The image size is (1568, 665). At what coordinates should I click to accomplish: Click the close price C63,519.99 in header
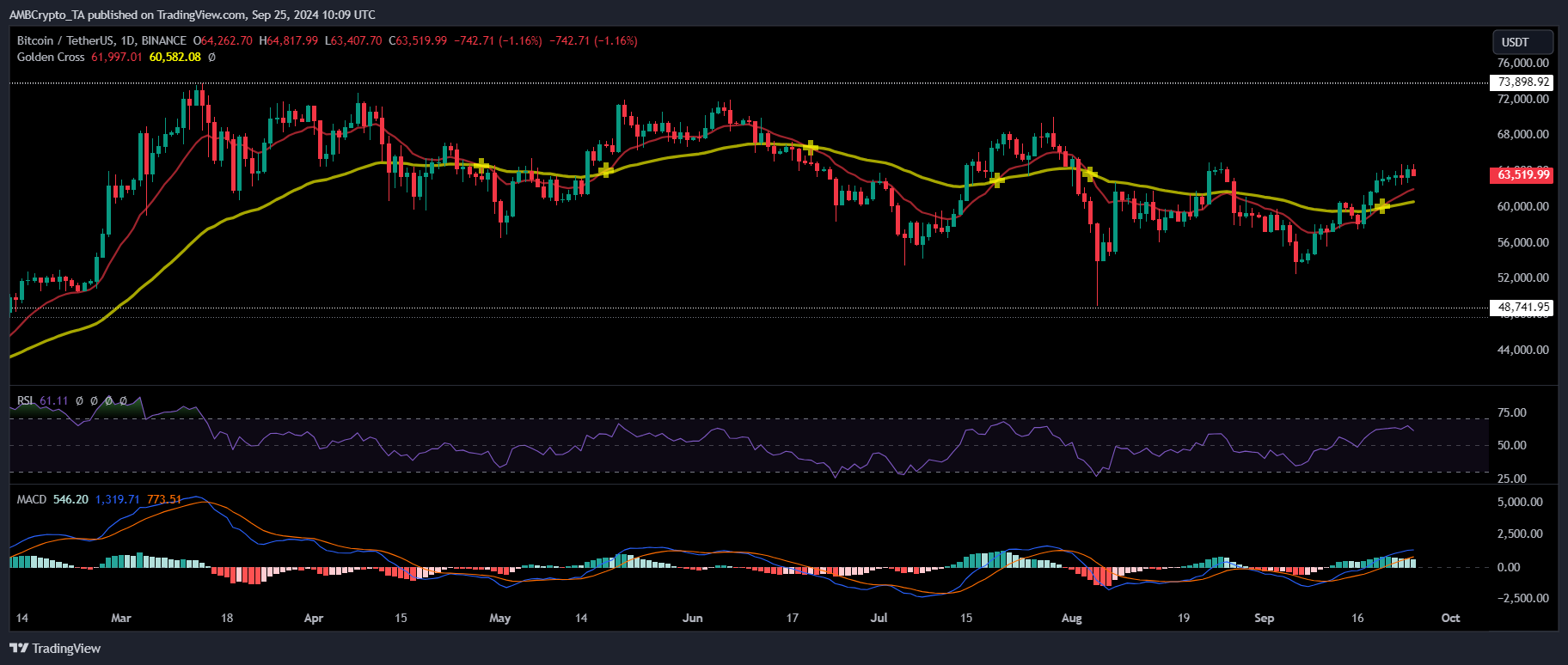click(418, 40)
